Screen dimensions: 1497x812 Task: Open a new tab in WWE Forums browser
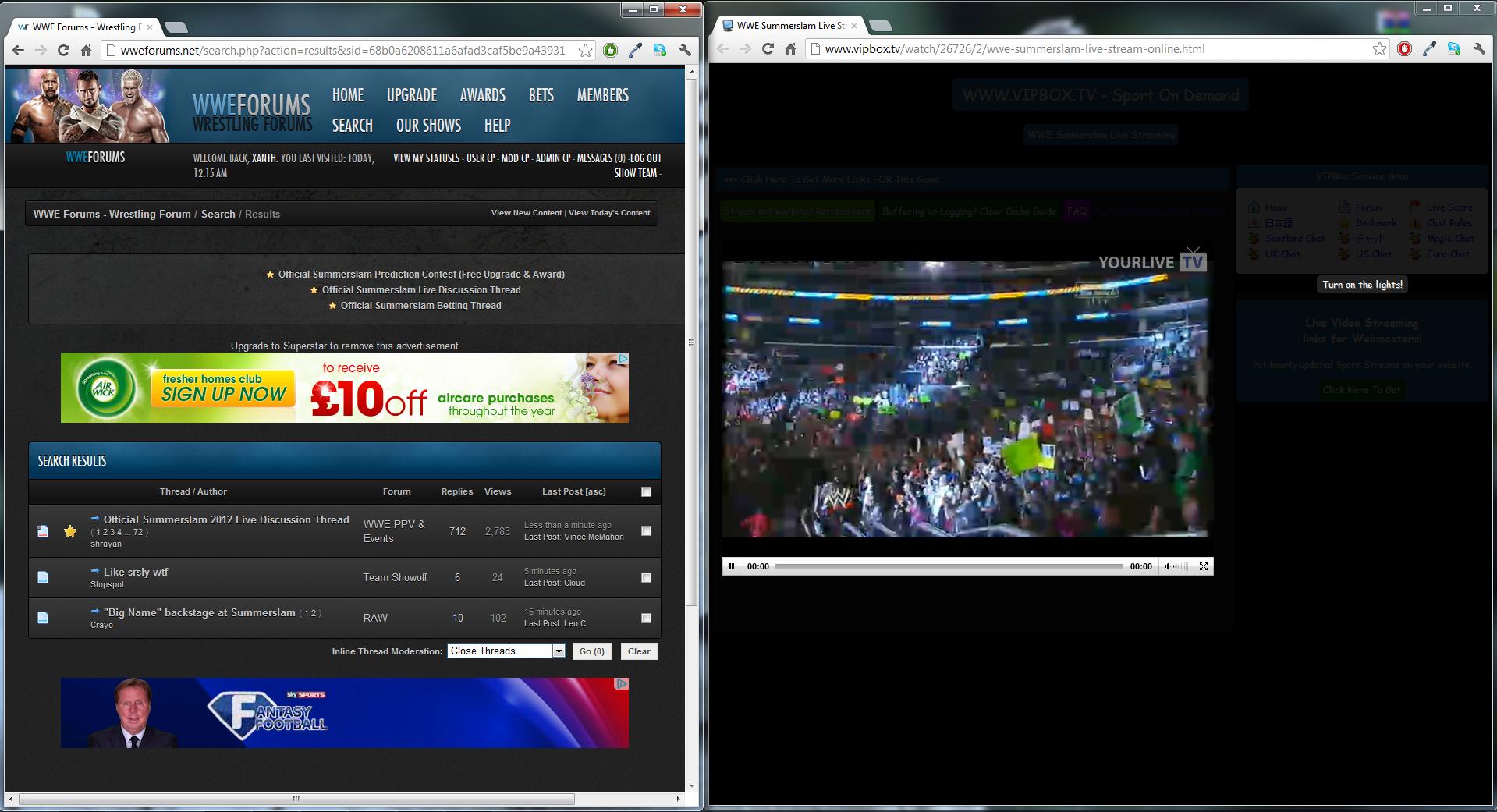coord(176,27)
